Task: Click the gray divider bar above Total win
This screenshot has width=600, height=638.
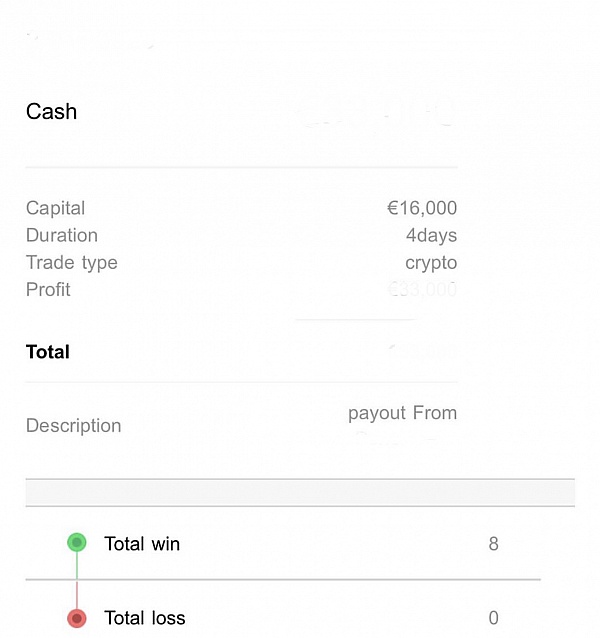Action: click(300, 493)
